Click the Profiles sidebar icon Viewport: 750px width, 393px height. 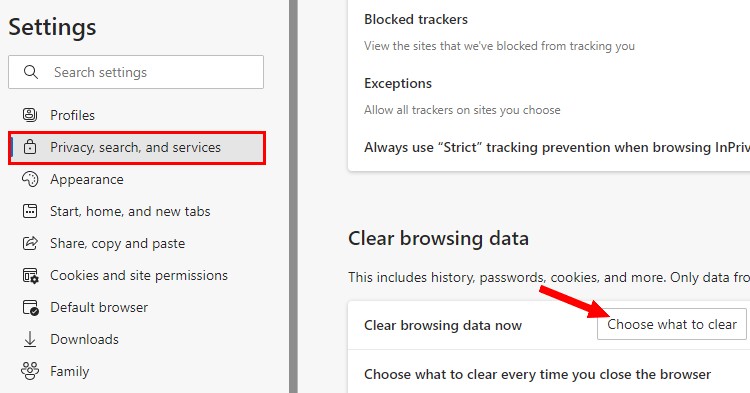30,115
